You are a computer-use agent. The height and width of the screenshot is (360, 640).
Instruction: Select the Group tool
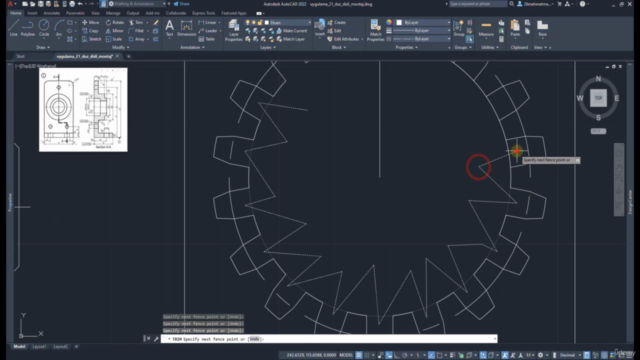click(x=459, y=28)
